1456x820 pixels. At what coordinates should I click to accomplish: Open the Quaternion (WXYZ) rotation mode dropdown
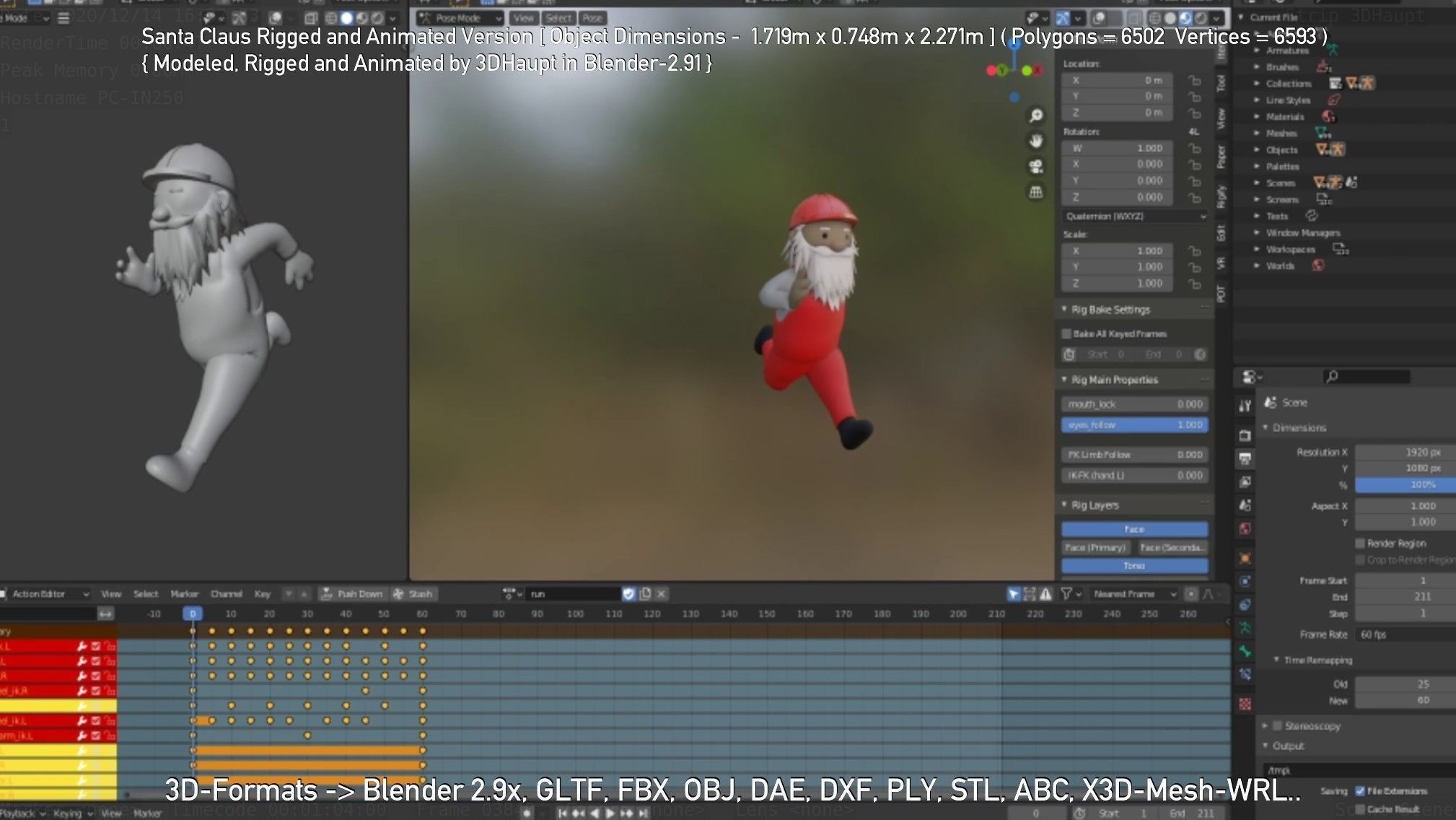click(x=1135, y=216)
